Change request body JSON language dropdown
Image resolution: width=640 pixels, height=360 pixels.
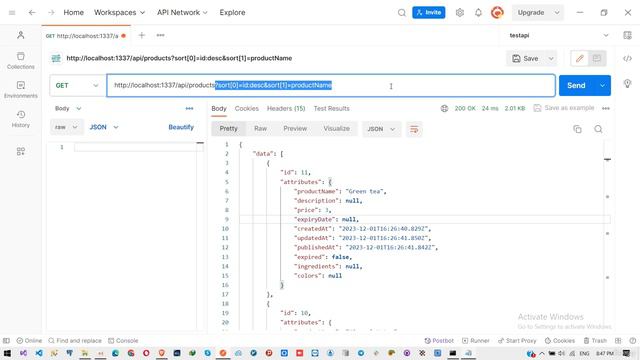[104, 127]
